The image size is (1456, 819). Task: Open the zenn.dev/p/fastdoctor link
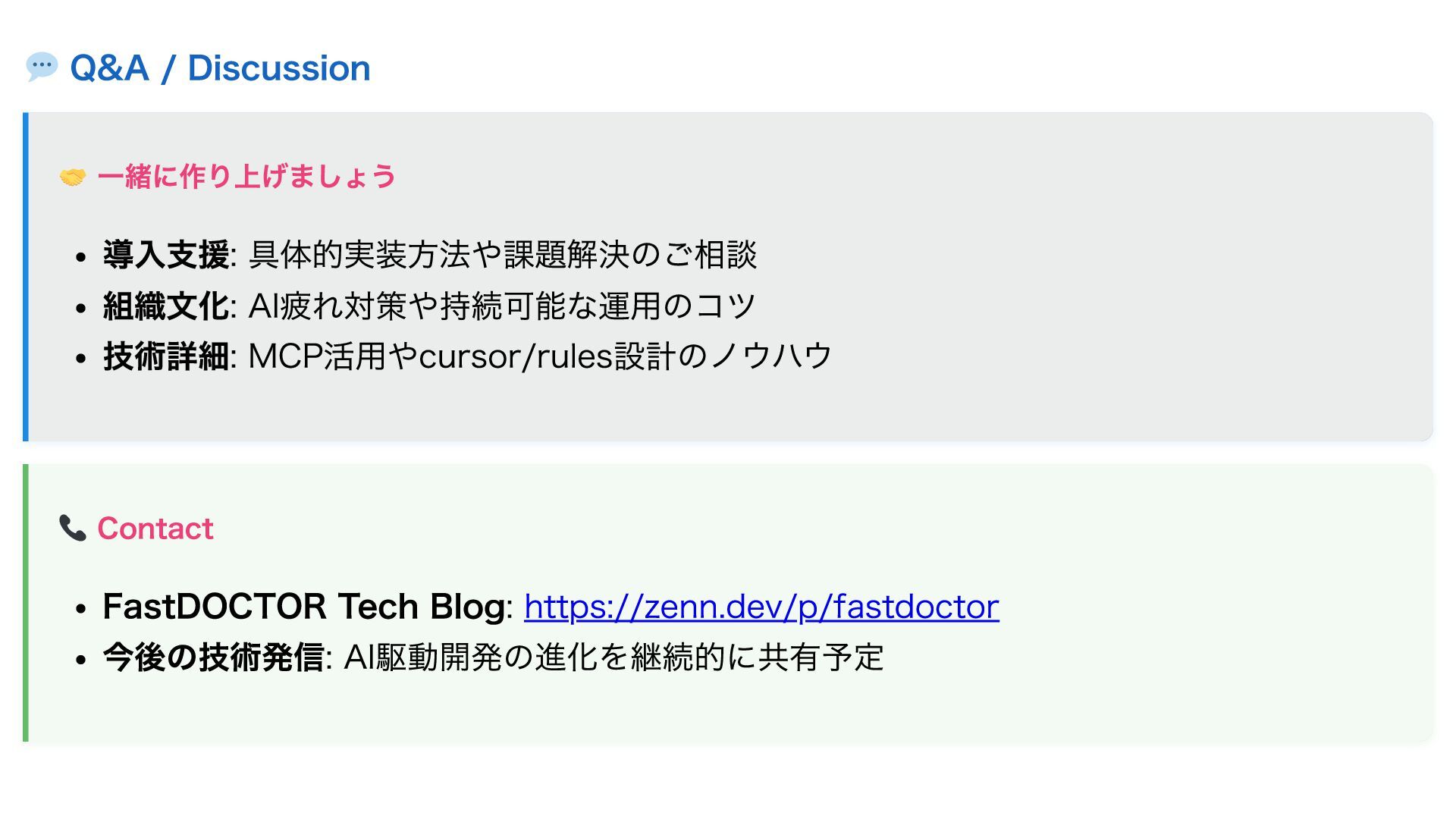point(761,607)
